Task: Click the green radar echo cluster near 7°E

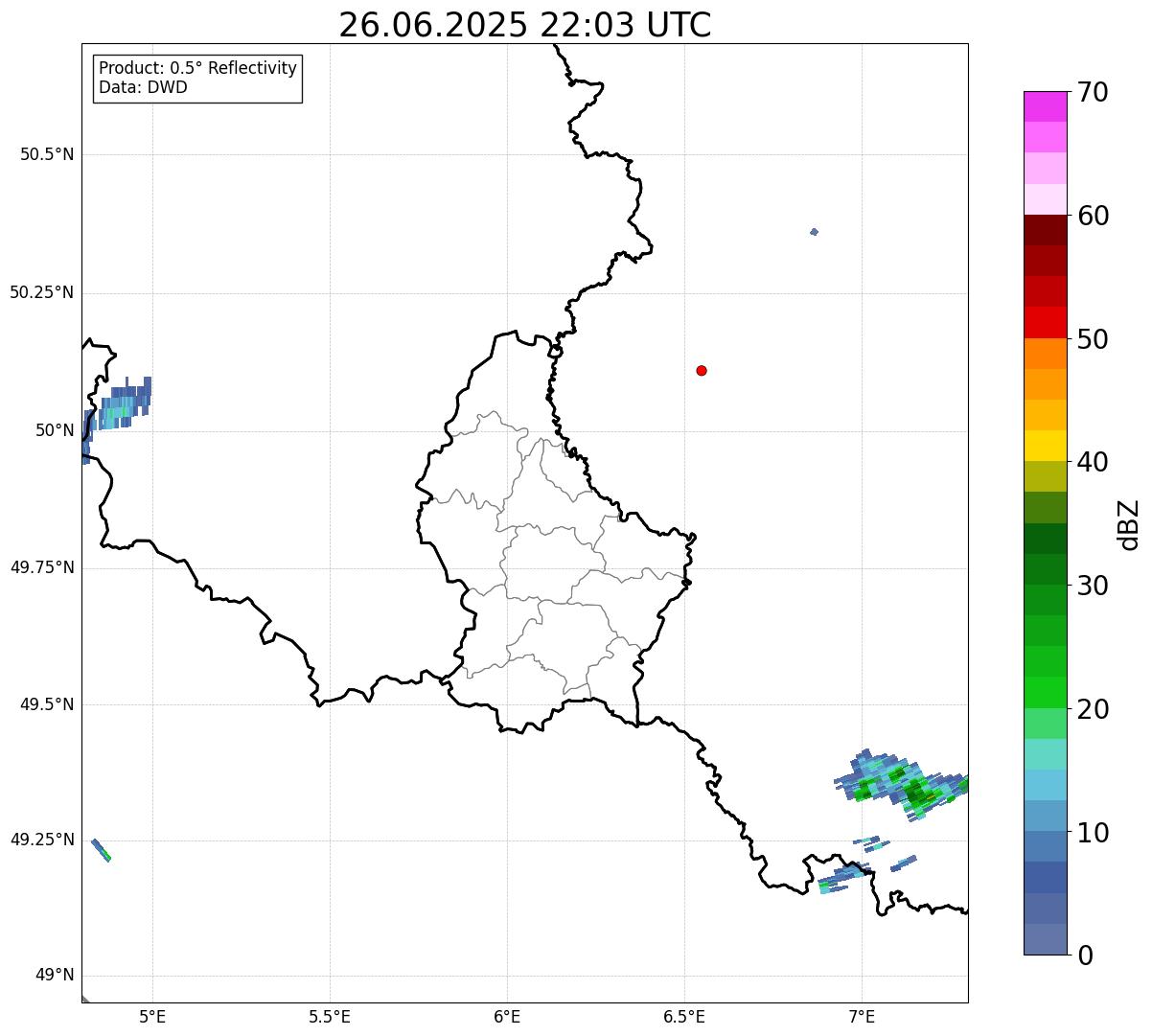Action: (x=901, y=786)
